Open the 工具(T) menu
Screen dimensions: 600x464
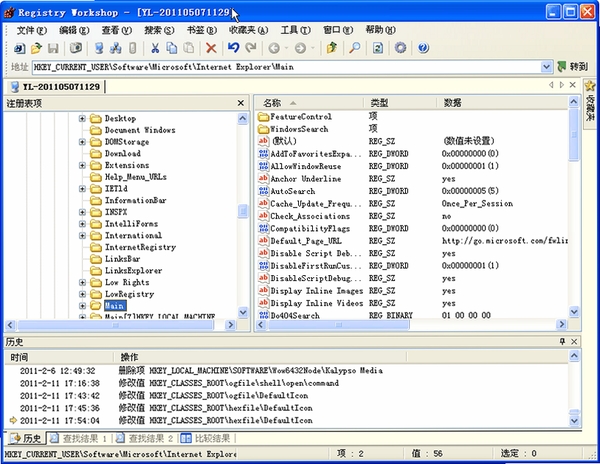point(295,30)
